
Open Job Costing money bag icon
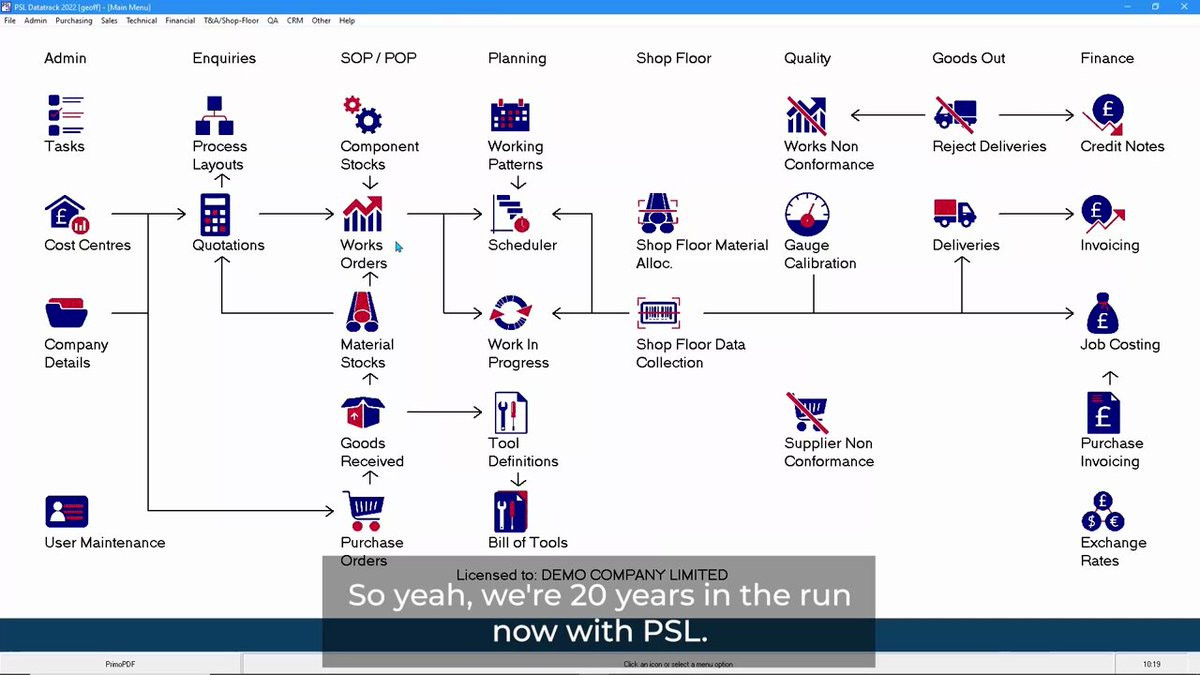click(x=1102, y=313)
